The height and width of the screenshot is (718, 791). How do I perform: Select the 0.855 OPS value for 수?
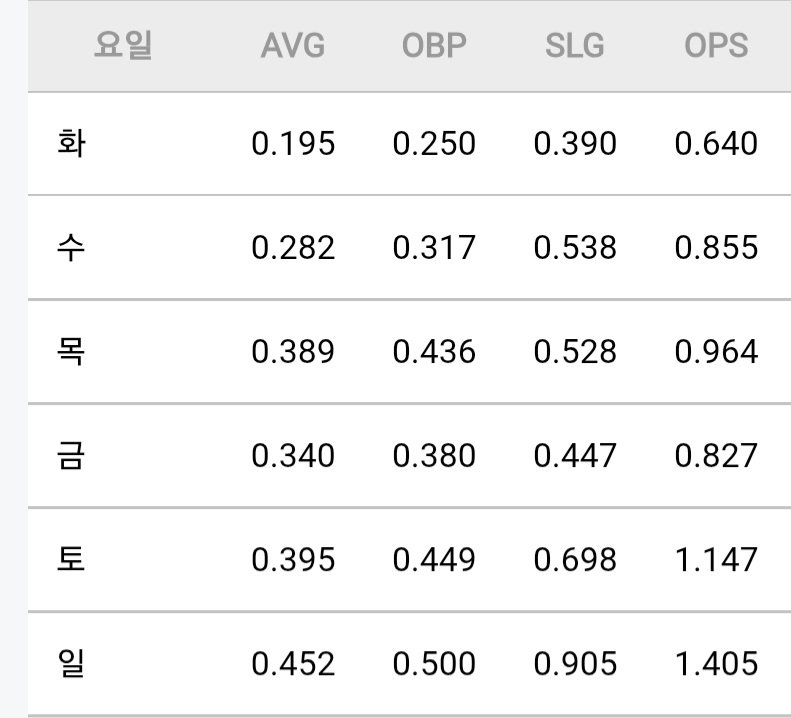[716, 247]
